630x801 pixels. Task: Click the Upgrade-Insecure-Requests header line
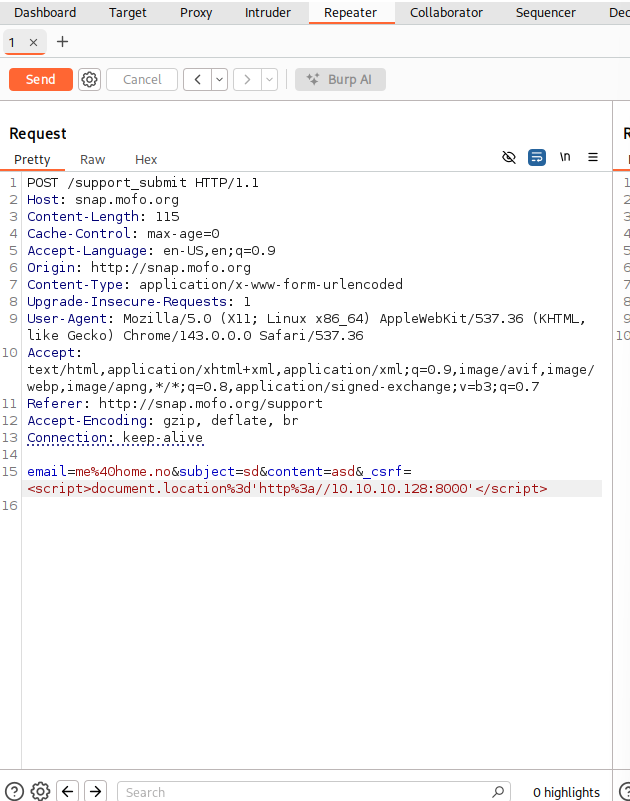tap(139, 301)
